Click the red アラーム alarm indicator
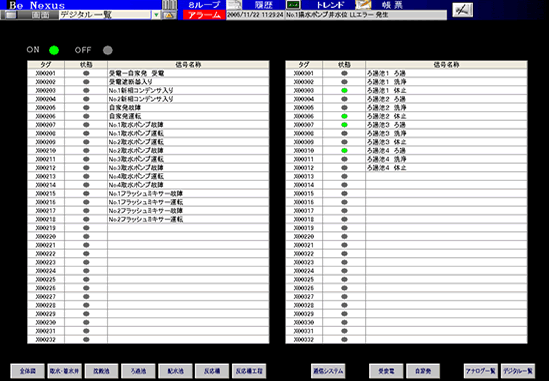 click(204, 15)
